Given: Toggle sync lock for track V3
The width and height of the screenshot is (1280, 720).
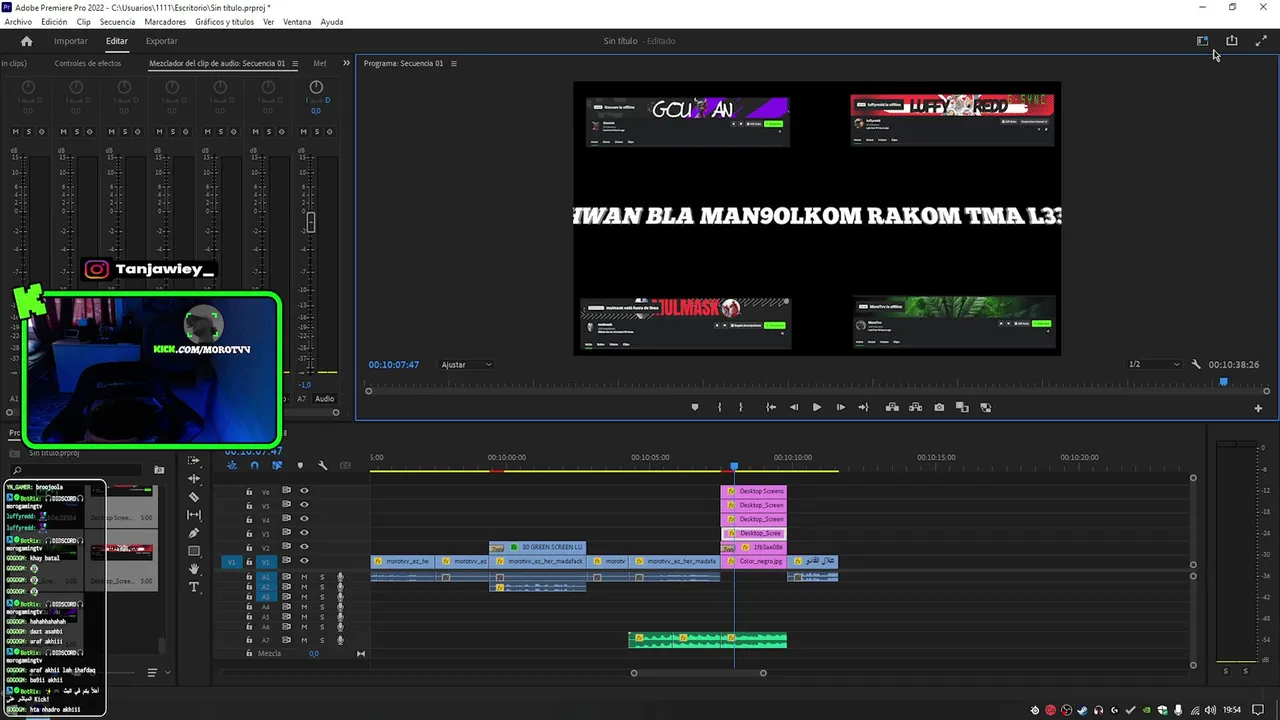Looking at the screenshot, I should [286, 533].
